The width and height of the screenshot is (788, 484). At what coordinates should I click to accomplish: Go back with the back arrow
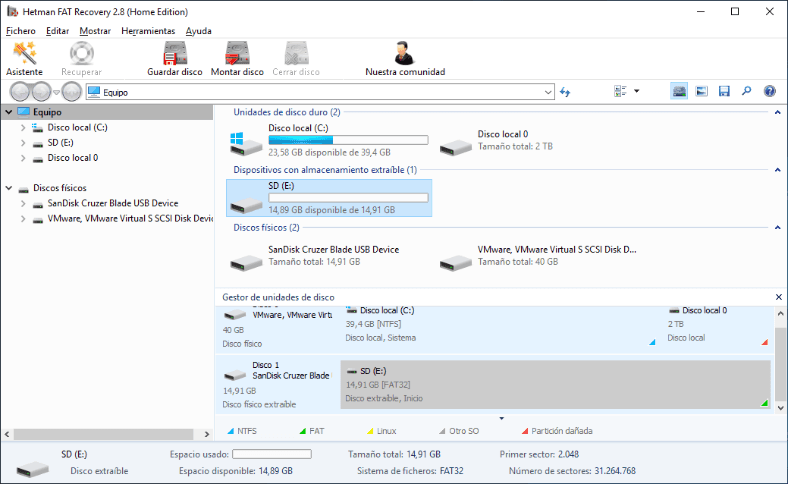pyautogui.click(x=21, y=92)
